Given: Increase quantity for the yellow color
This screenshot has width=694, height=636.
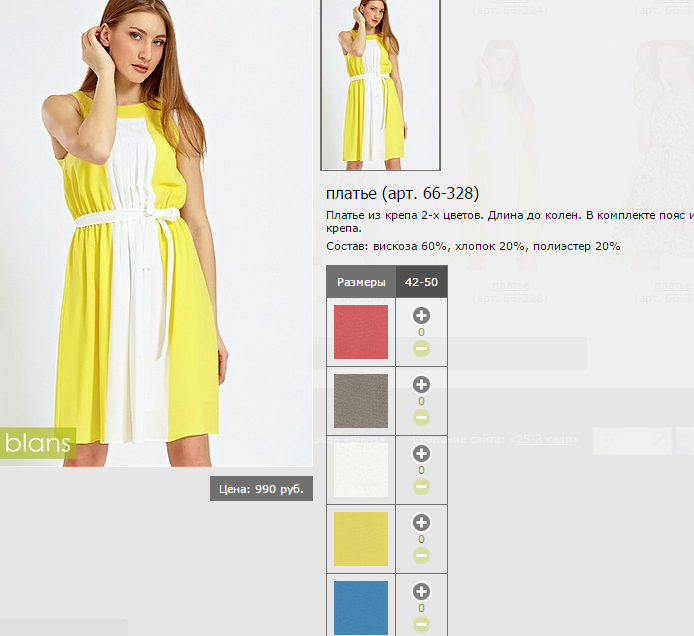Looking at the screenshot, I should (x=421, y=522).
